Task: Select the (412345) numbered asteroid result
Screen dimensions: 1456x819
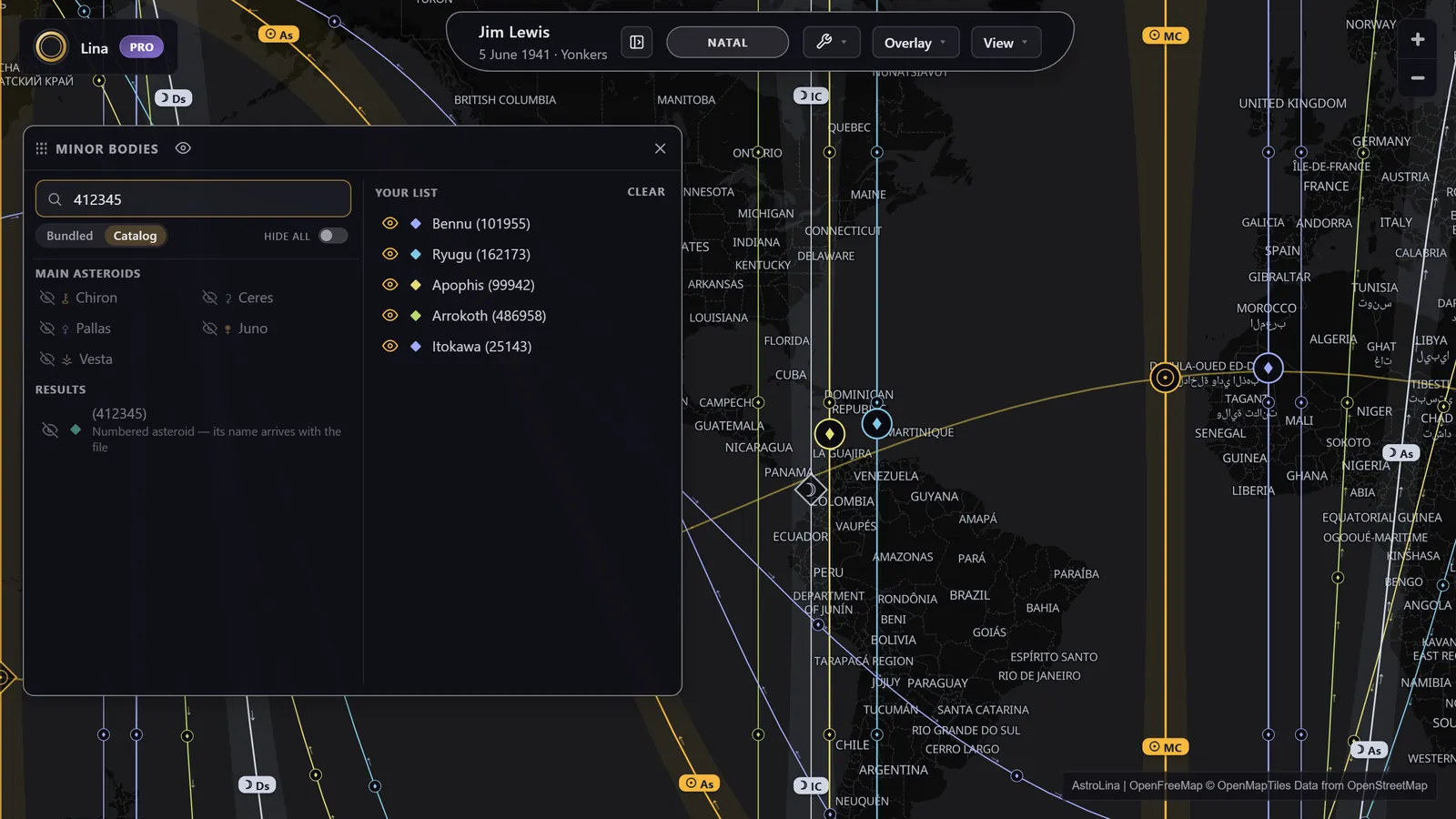Action: 193,430
